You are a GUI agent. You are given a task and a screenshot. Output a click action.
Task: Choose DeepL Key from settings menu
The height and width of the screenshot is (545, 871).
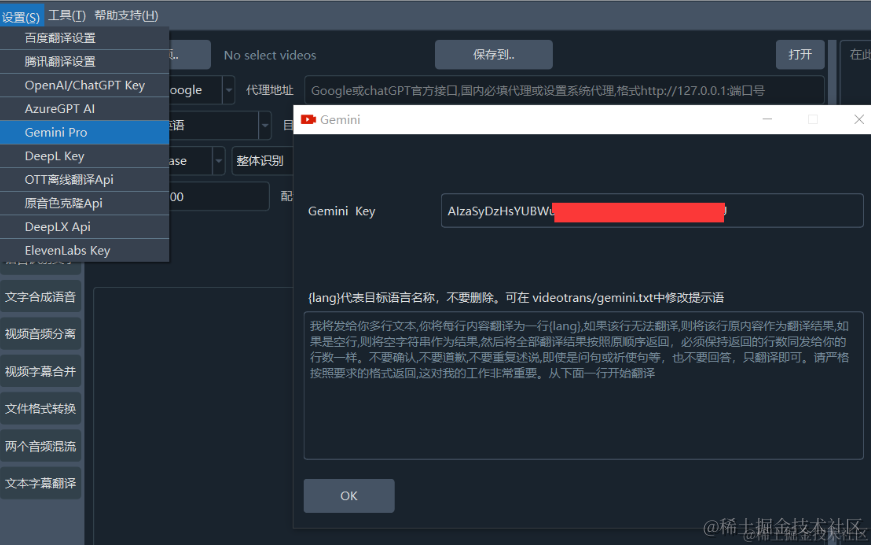point(84,156)
